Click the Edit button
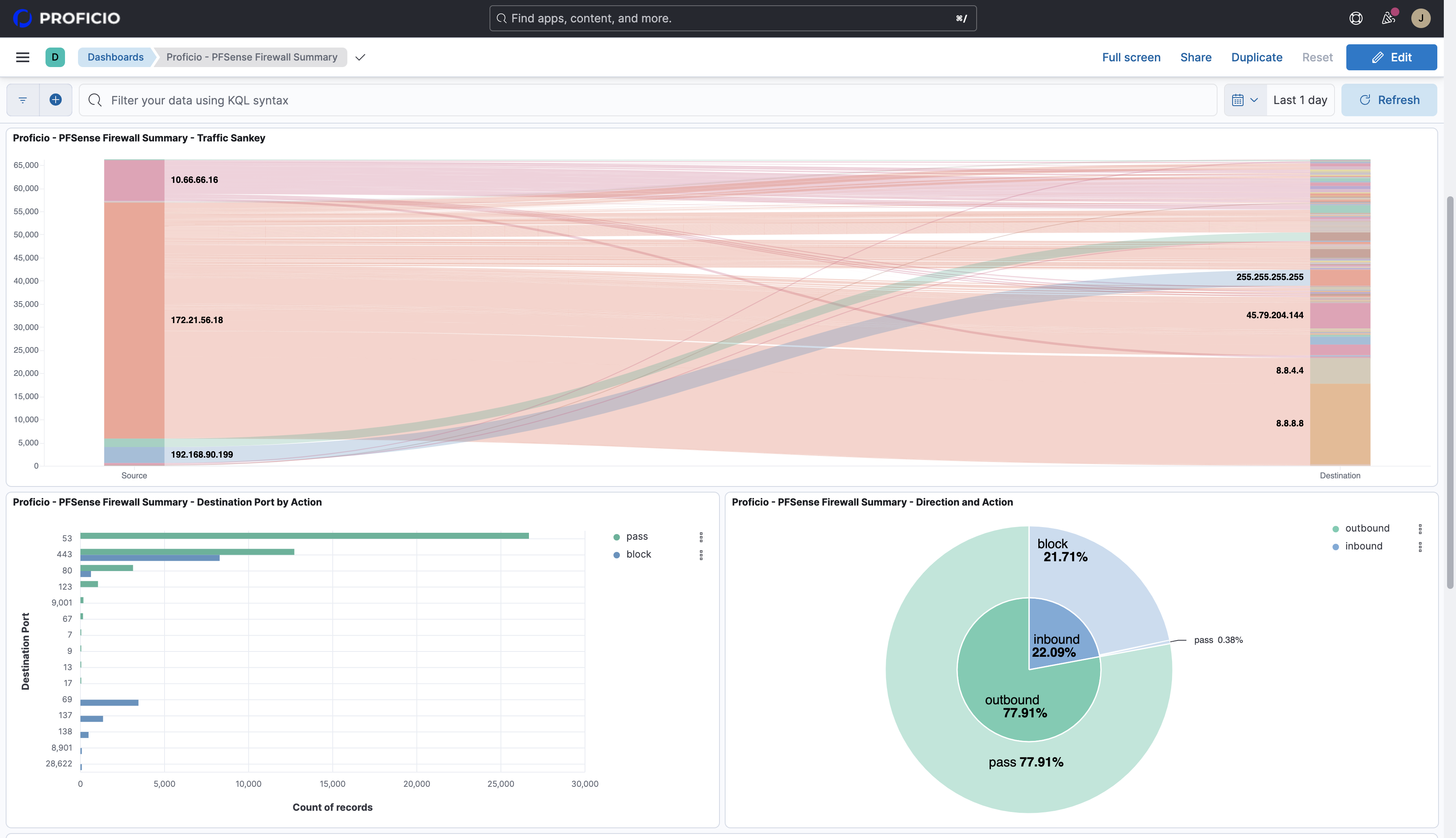1456x838 pixels. click(x=1391, y=57)
